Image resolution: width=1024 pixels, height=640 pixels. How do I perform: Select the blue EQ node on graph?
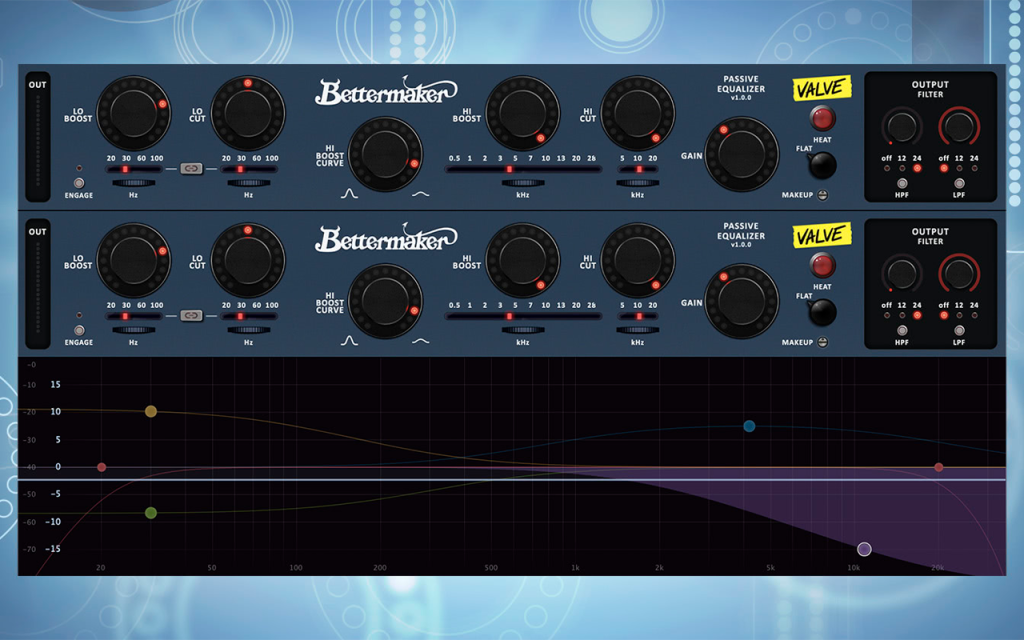(749, 426)
